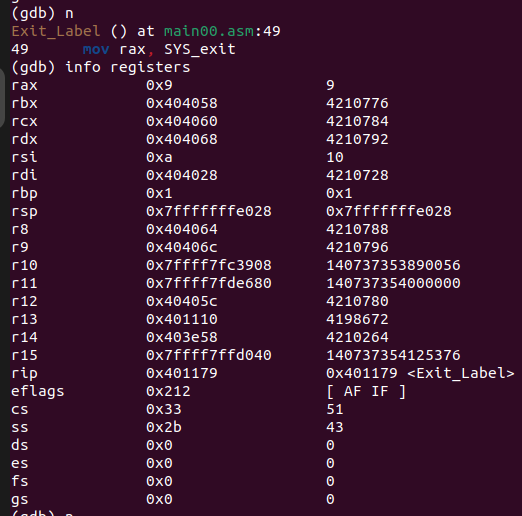The image size is (522, 516).
Task: Select the main00.asm filename text
Action: 209,31
